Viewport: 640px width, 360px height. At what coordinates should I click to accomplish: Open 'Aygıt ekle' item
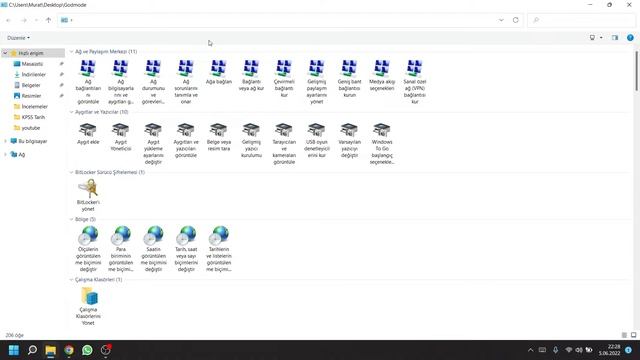tap(88, 133)
